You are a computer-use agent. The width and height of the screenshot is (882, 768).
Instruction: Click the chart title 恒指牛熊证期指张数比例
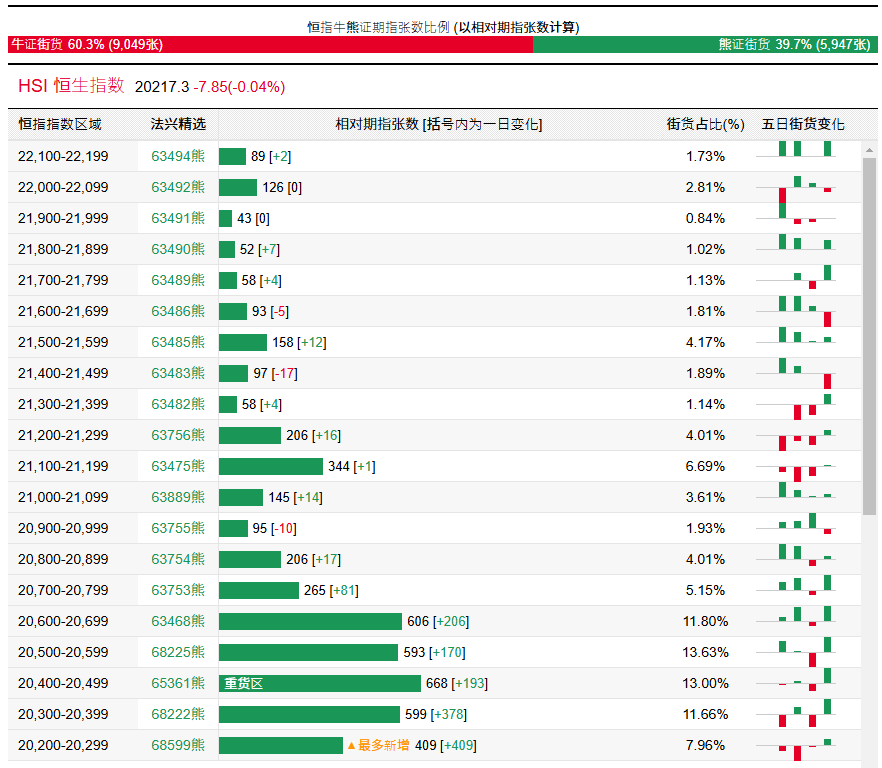pyautogui.click(x=378, y=27)
